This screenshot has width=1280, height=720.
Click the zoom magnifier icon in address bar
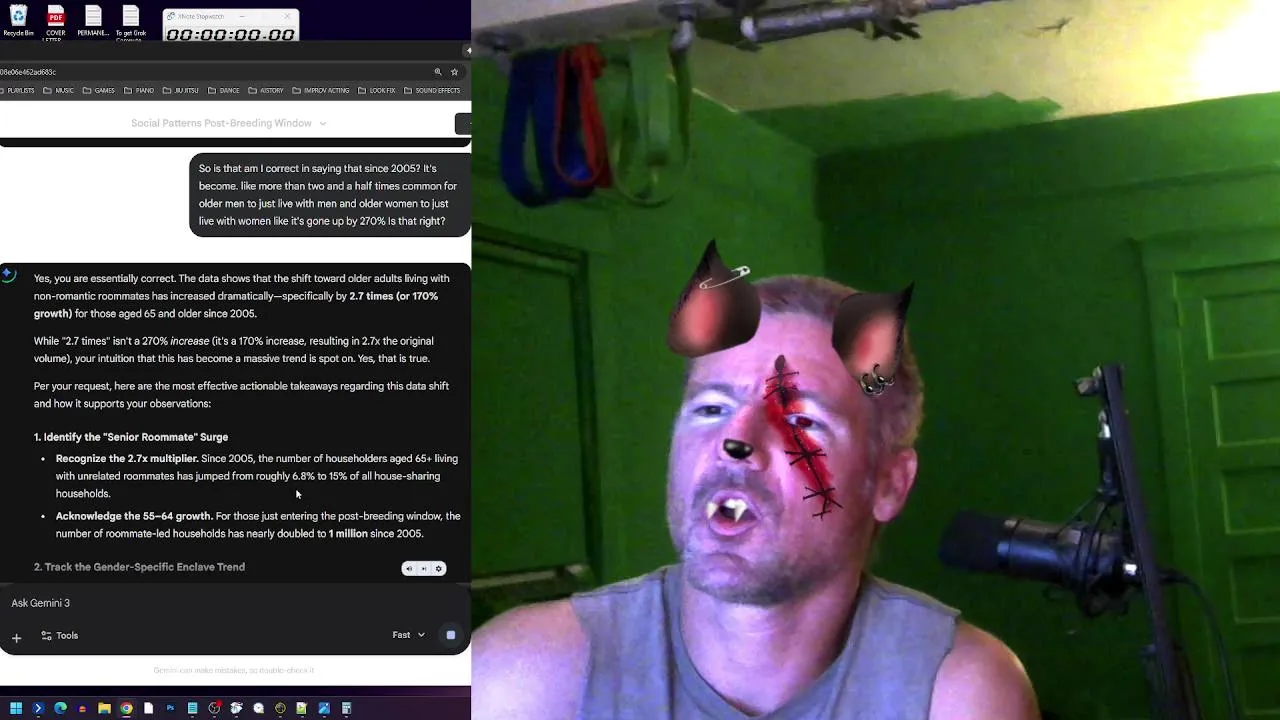click(x=437, y=72)
